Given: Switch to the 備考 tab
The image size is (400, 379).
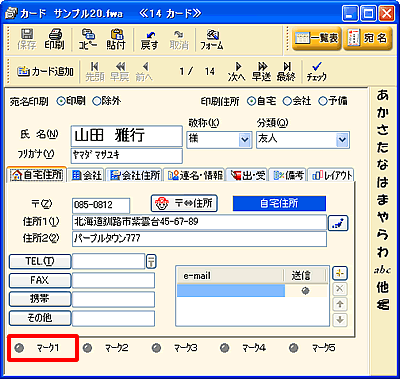Looking at the screenshot, I should pyautogui.click(x=288, y=175).
